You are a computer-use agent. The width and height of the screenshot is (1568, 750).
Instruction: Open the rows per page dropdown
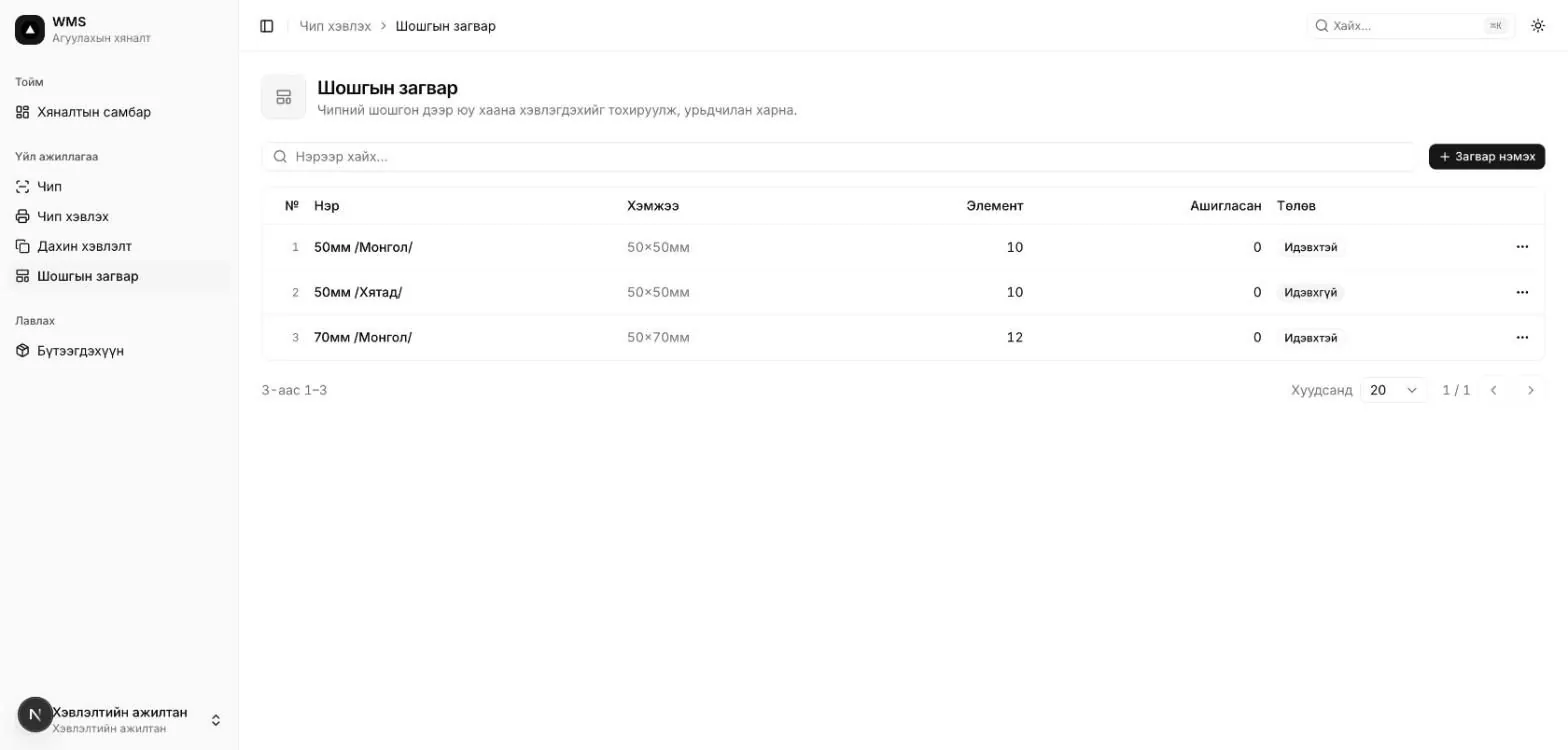pos(1394,390)
